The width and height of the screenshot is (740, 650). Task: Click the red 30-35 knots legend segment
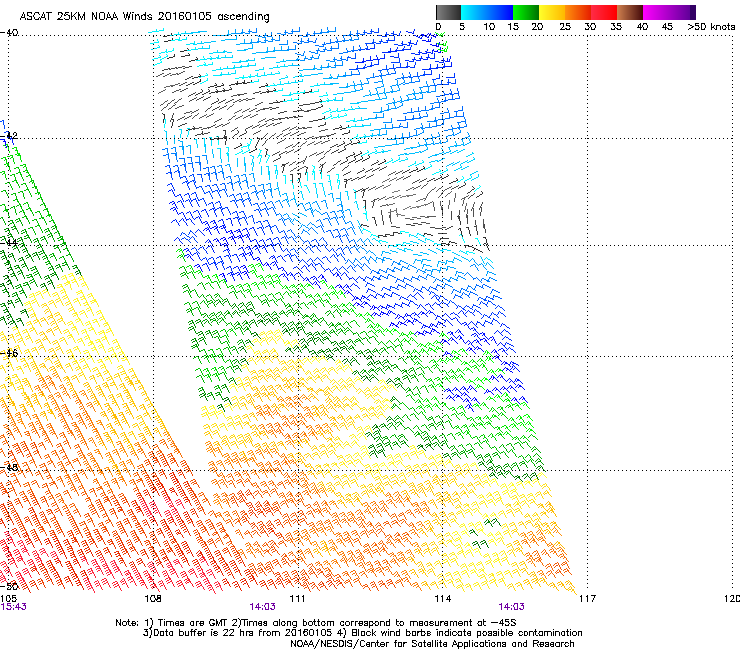click(604, 12)
